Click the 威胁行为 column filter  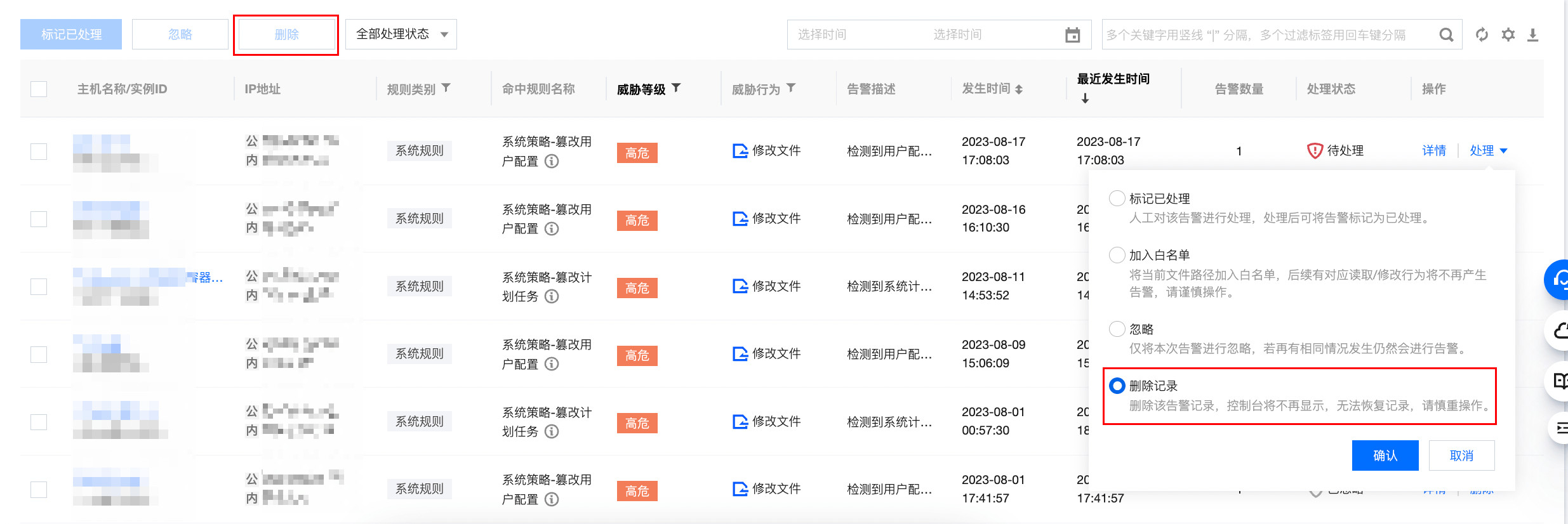pos(791,88)
